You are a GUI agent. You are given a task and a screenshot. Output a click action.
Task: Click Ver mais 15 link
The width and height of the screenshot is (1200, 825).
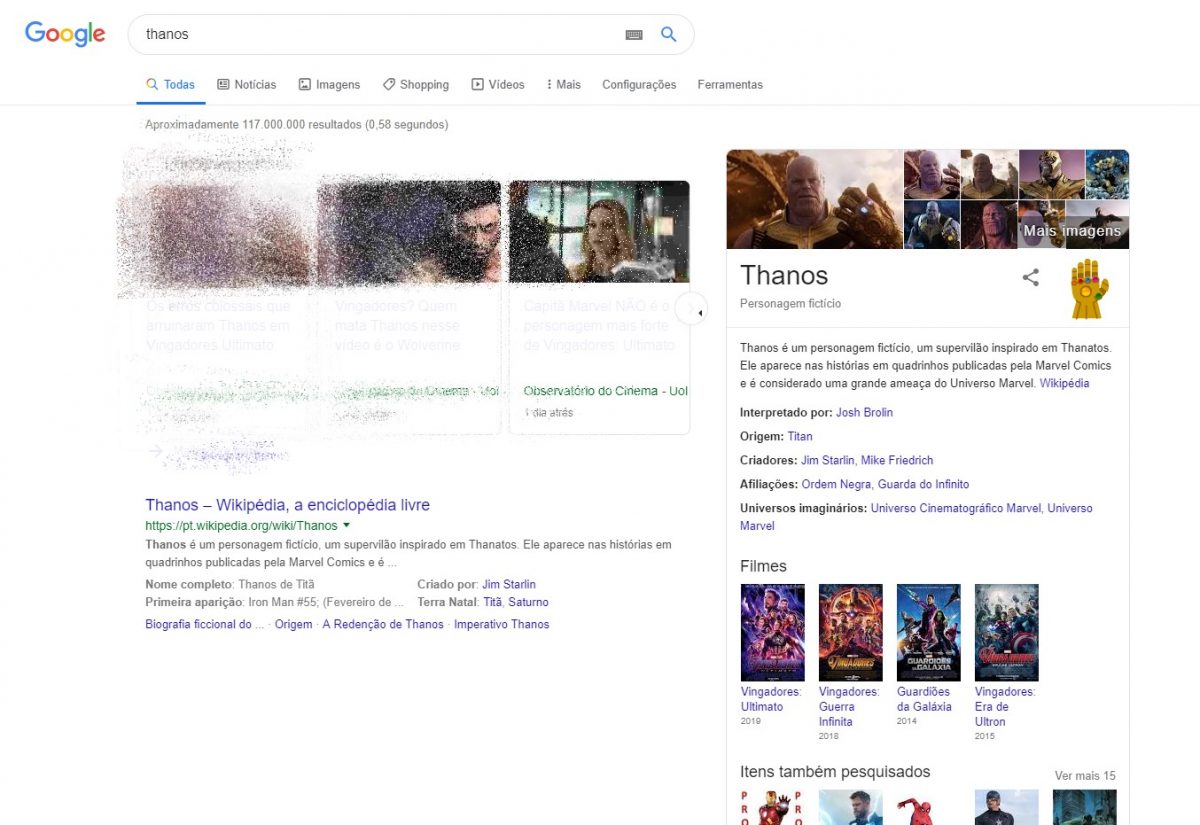(x=1085, y=776)
